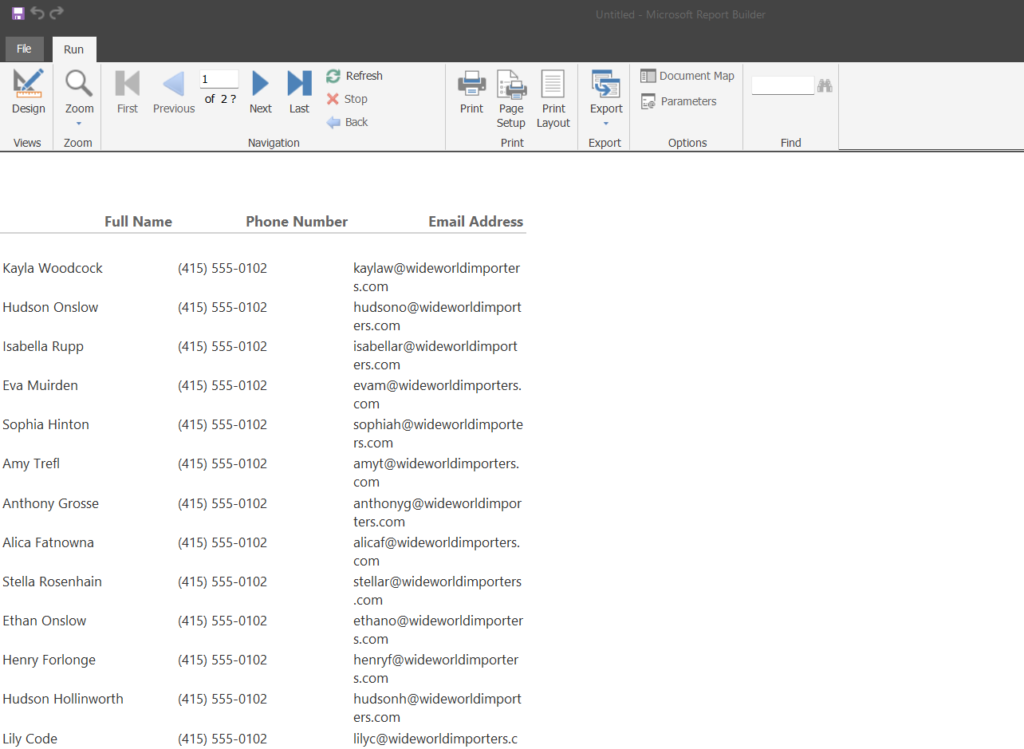Select the name Hudson Onslow
The height and width of the screenshot is (749, 1024).
click(50, 307)
